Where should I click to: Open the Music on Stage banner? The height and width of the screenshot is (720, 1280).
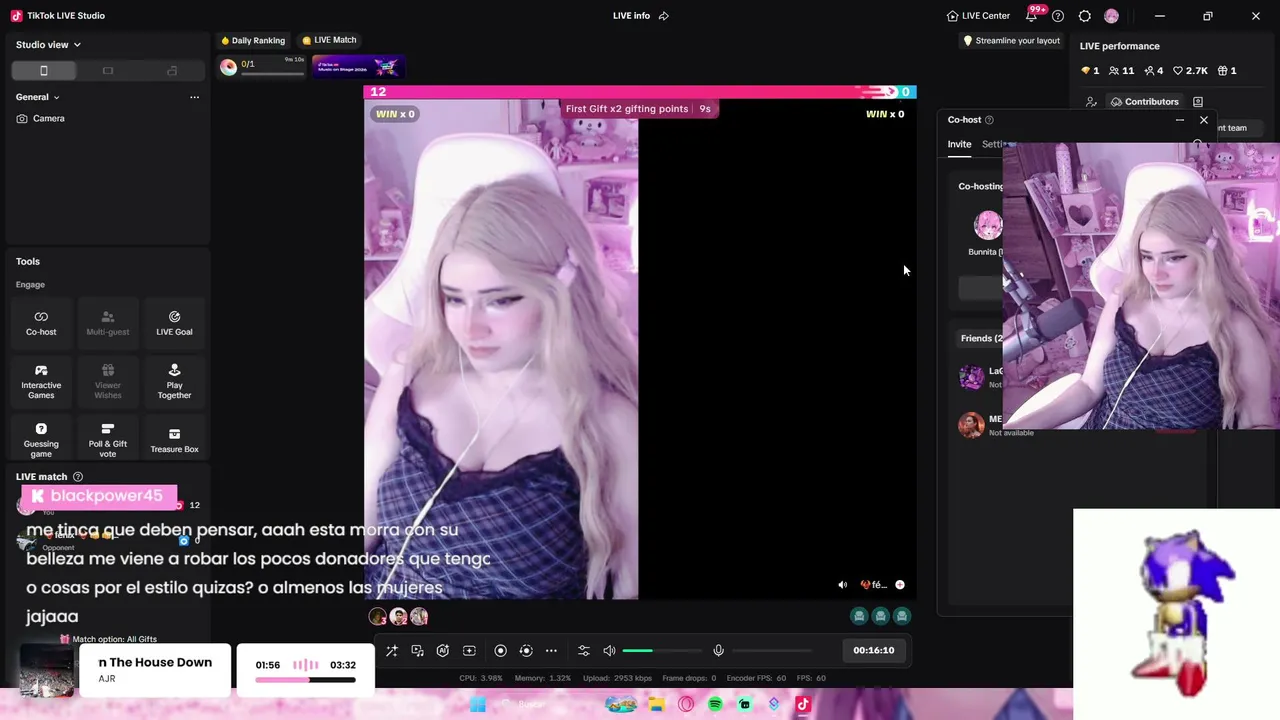pyautogui.click(x=357, y=67)
